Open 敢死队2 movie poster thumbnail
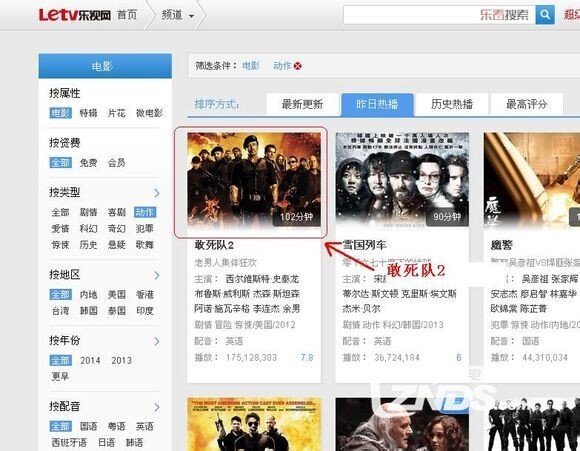580x451 pixels. pyautogui.click(x=254, y=179)
